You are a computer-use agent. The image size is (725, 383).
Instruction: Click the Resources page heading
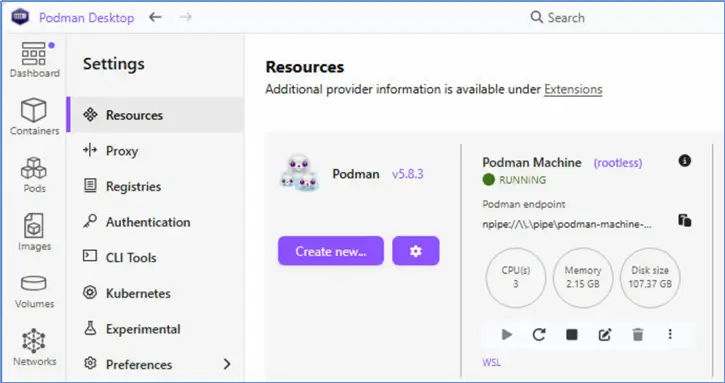(x=305, y=67)
